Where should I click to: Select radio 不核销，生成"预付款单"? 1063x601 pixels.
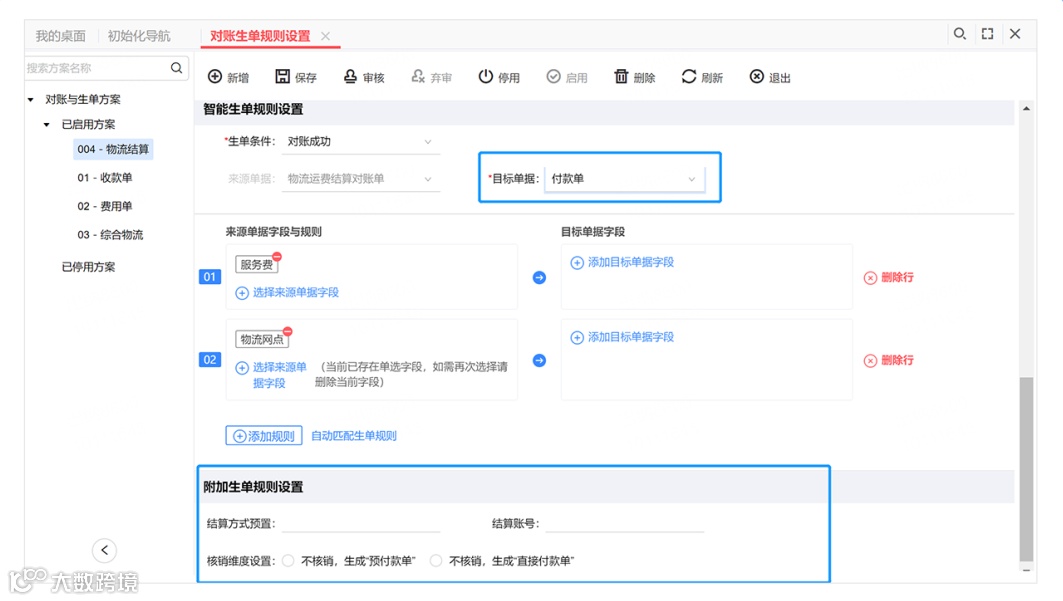(x=288, y=561)
